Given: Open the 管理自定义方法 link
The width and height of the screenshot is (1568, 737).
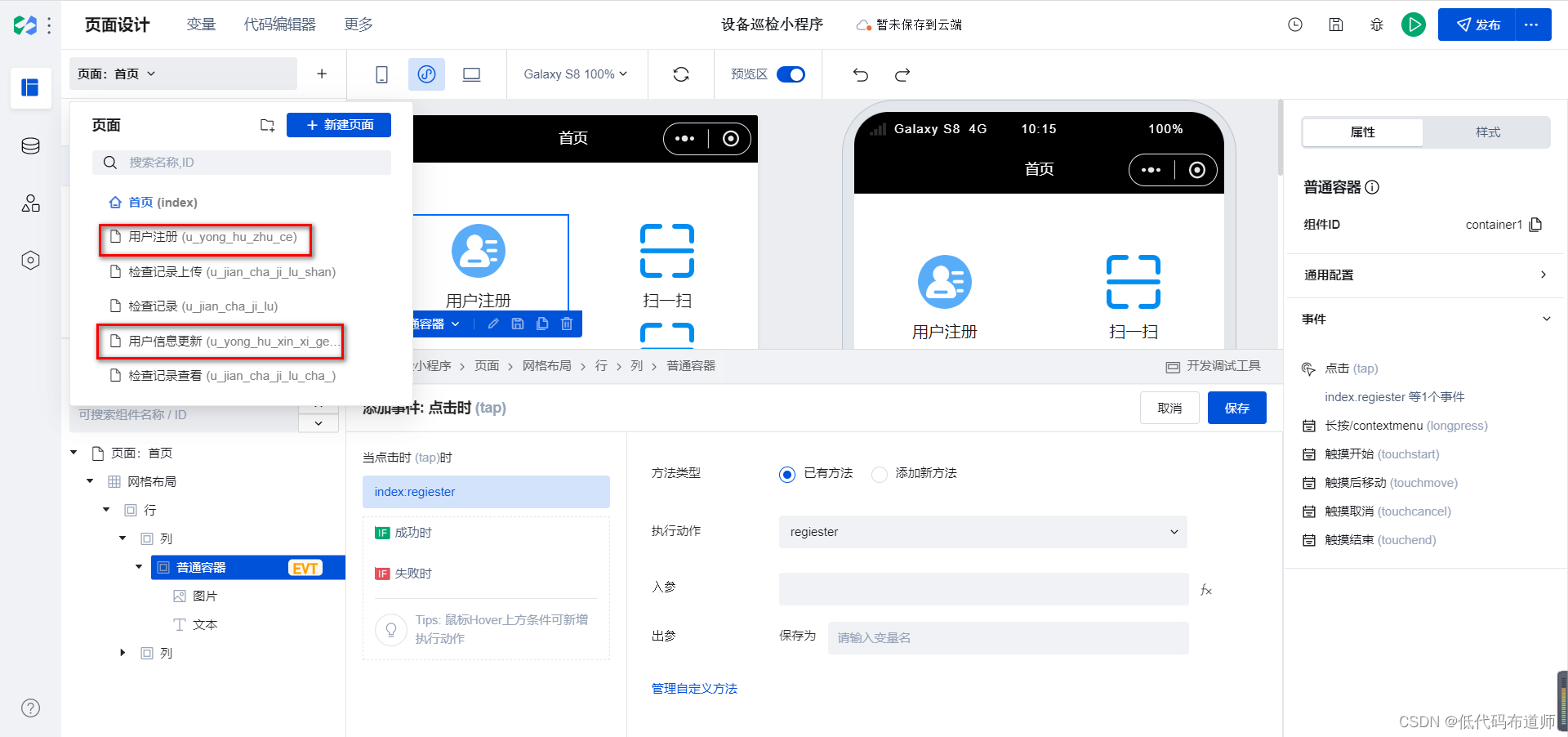Looking at the screenshot, I should [694, 689].
